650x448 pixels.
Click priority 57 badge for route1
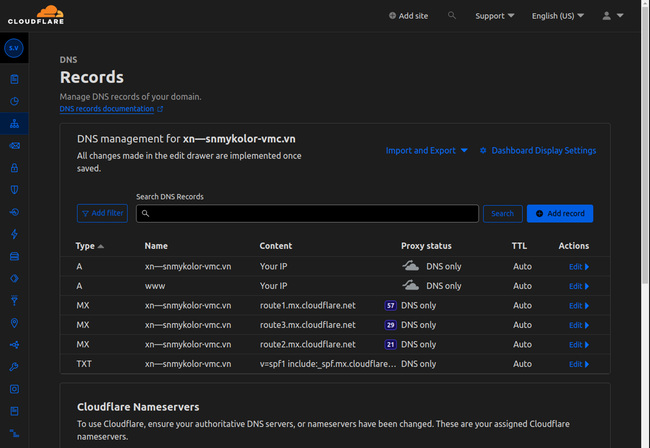(x=390, y=305)
